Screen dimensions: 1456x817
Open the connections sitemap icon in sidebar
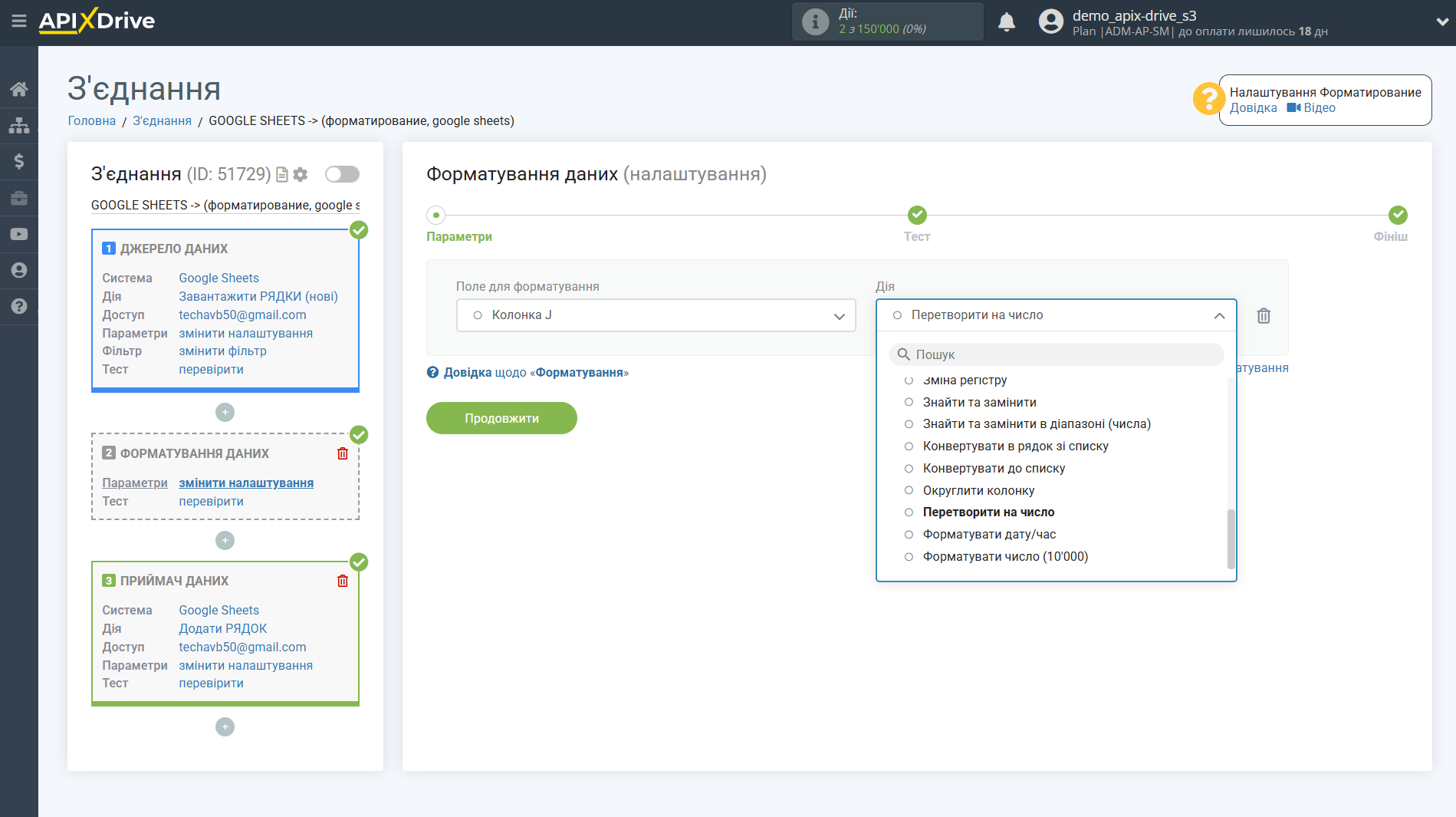pyautogui.click(x=19, y=125)
